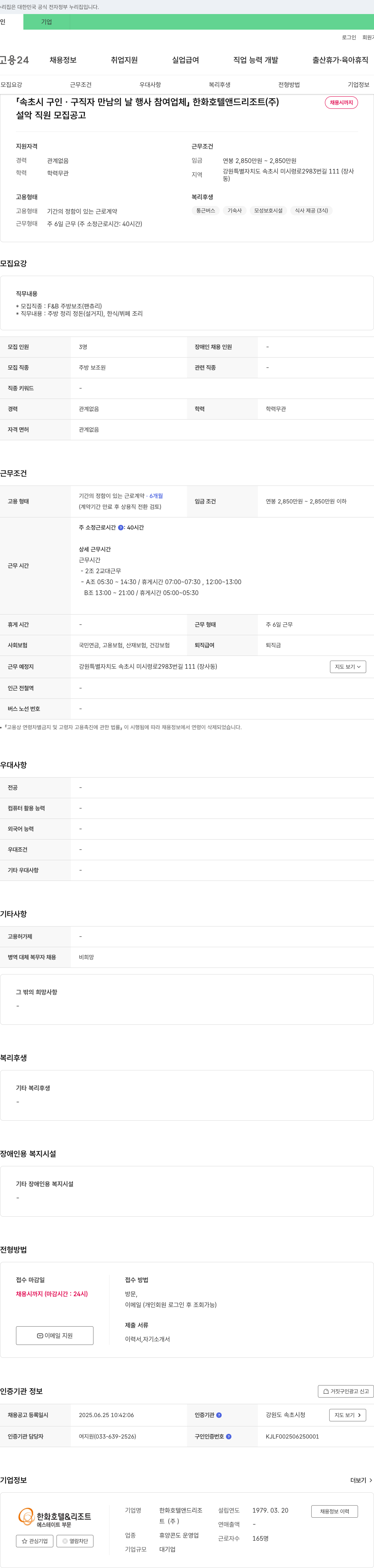Screen dimensions: 374x1568
Task: Add company with the 관심기업 star button
Action: click(35, 1541)
